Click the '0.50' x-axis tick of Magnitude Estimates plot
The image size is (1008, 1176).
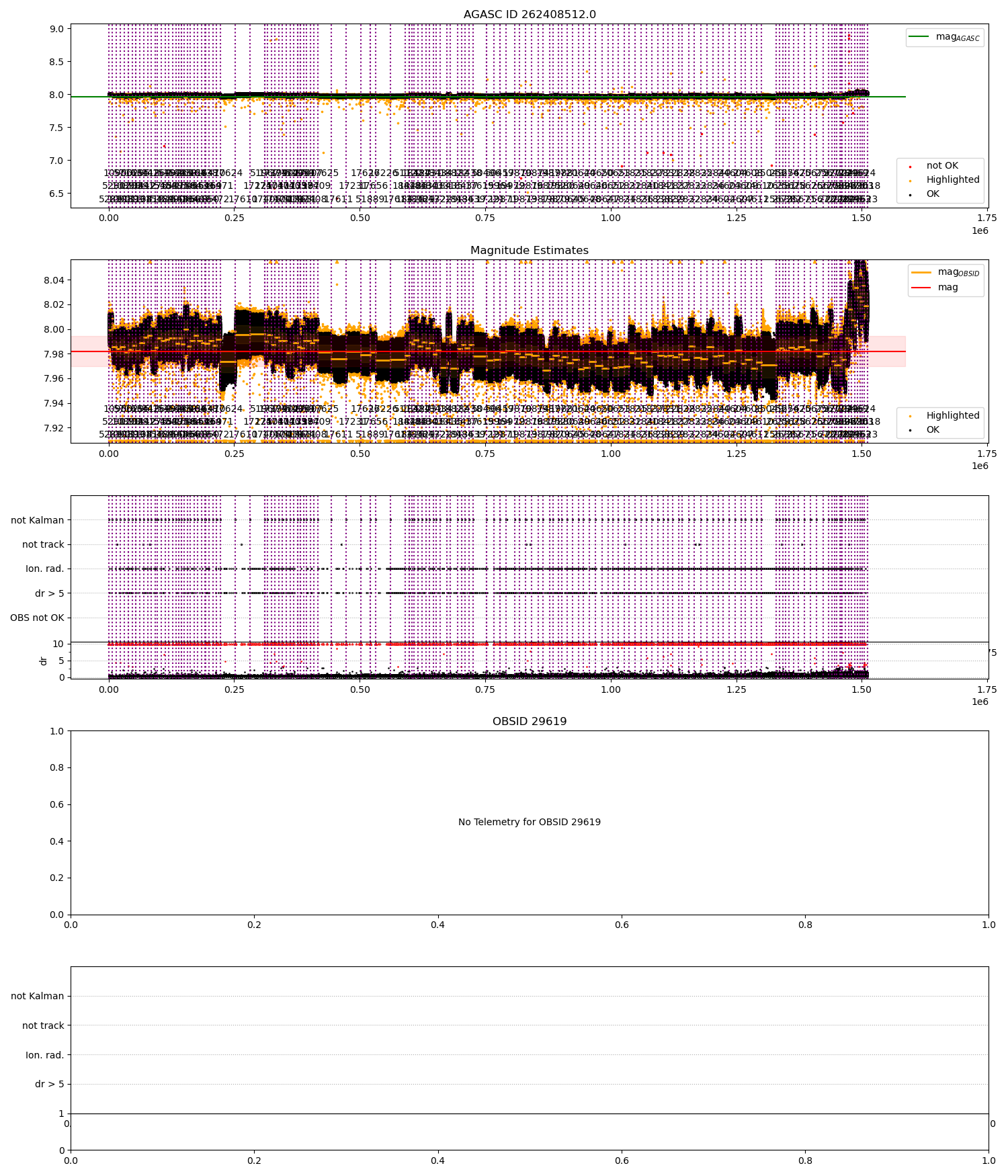point(360,454)
